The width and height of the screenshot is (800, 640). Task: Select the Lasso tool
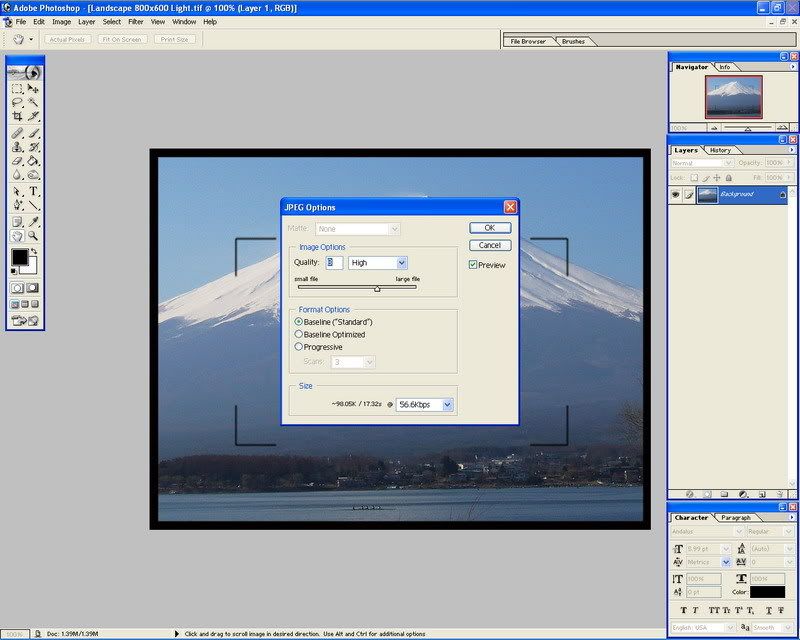coord(17,102)
